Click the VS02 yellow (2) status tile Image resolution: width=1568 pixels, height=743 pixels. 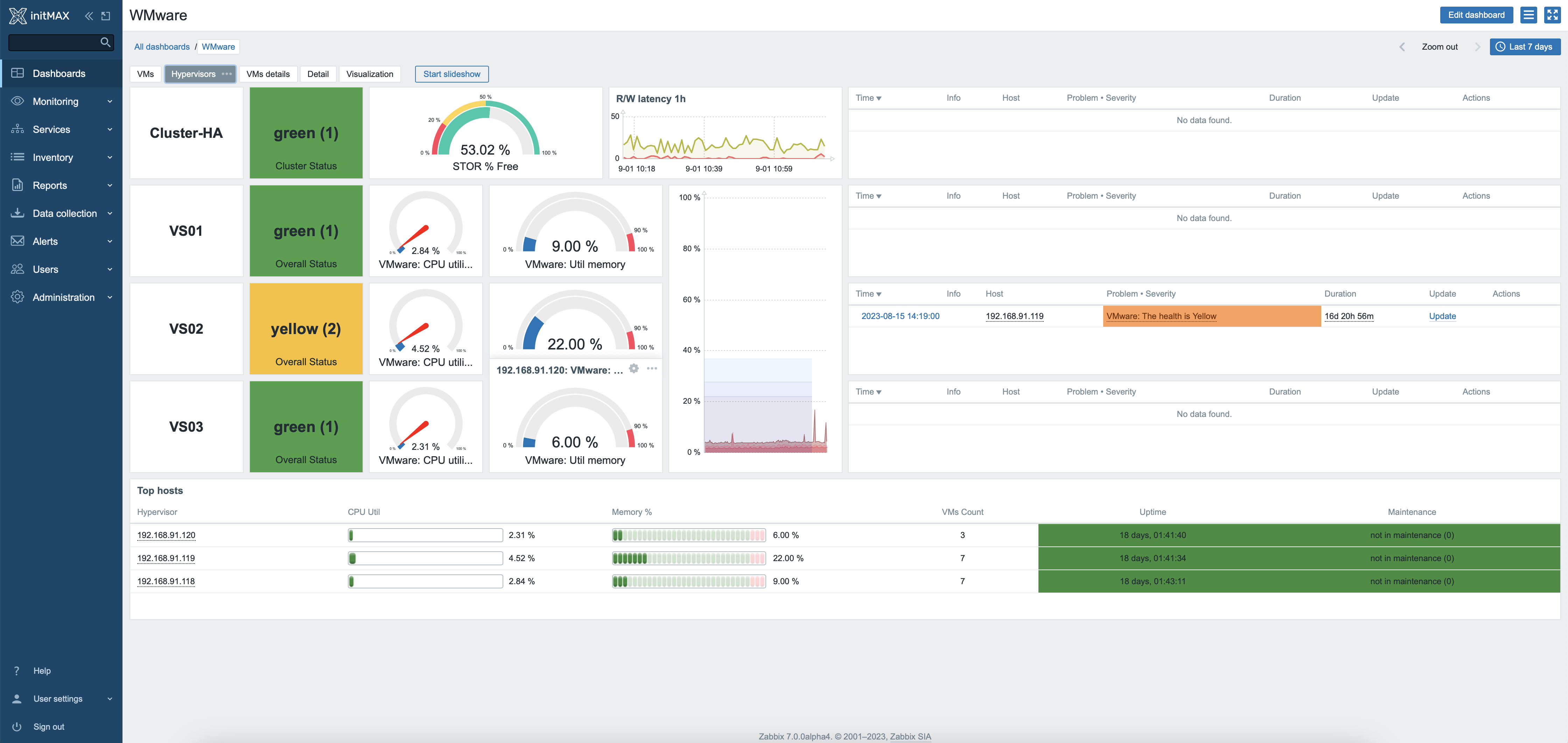[x=306, y=328]
